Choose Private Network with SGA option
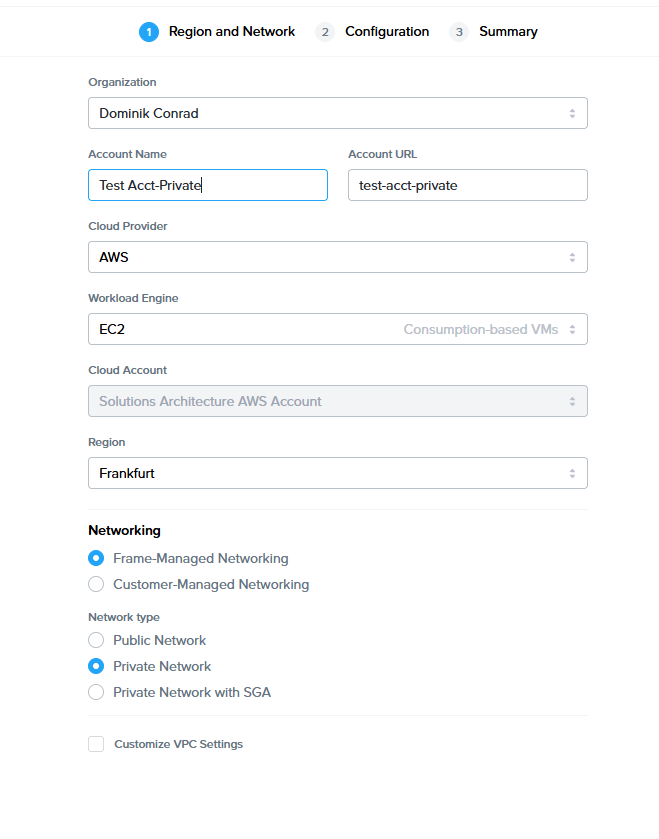 pyautogui.click(x=96, y=693)
